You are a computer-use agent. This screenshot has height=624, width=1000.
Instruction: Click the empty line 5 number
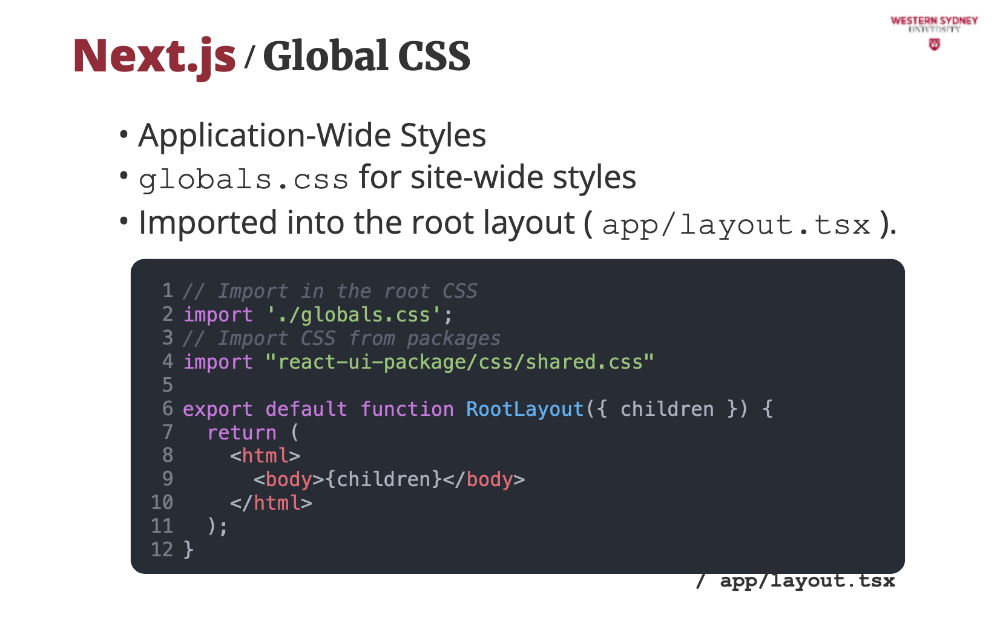click(x=167, y=385)
